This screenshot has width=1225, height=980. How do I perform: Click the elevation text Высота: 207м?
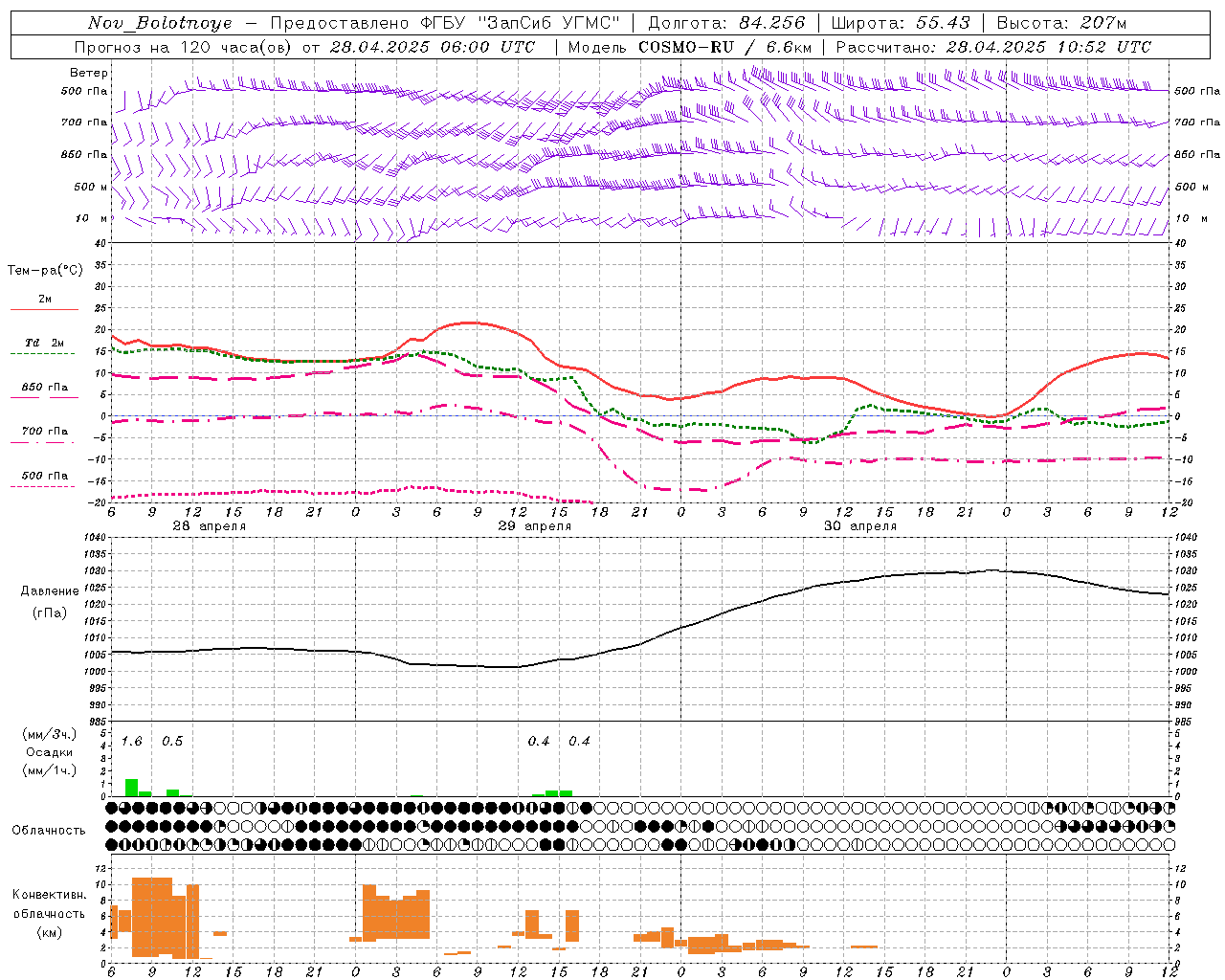click(1061, 23)
